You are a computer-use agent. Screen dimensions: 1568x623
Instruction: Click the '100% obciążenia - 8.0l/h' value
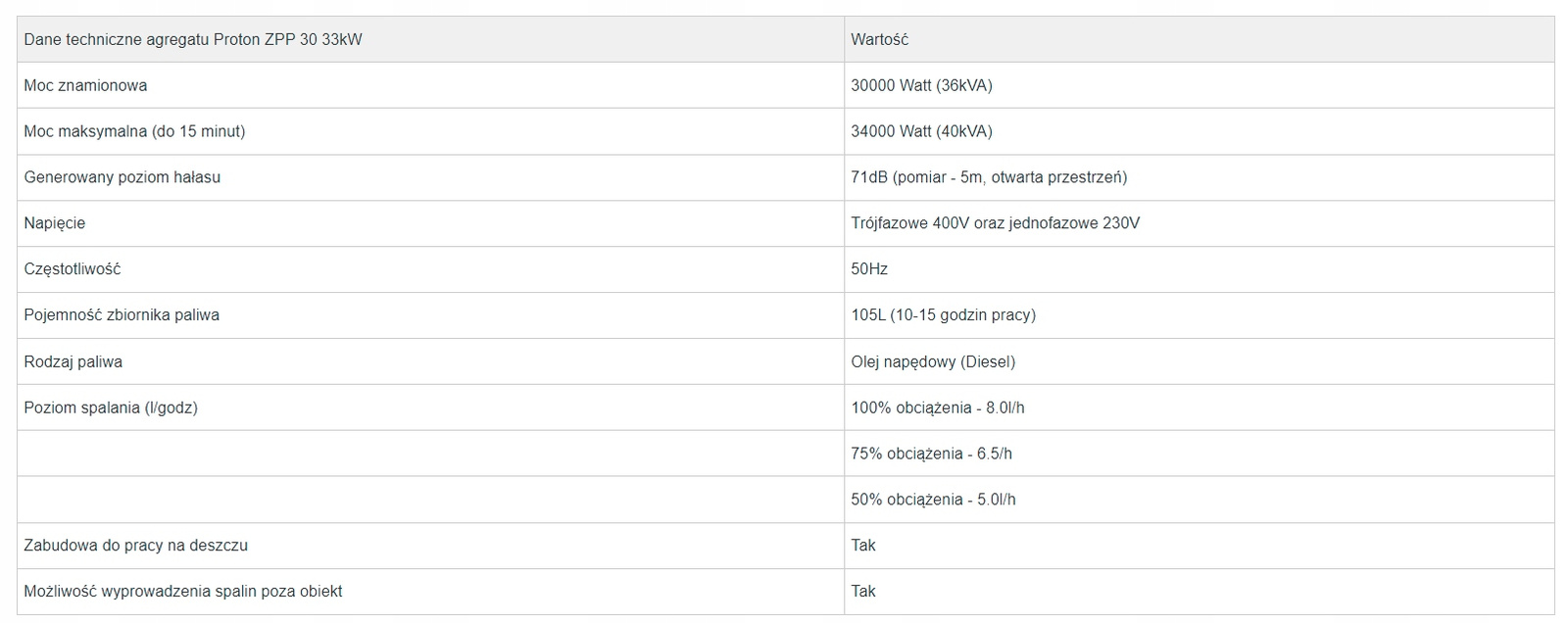point(937,408)
